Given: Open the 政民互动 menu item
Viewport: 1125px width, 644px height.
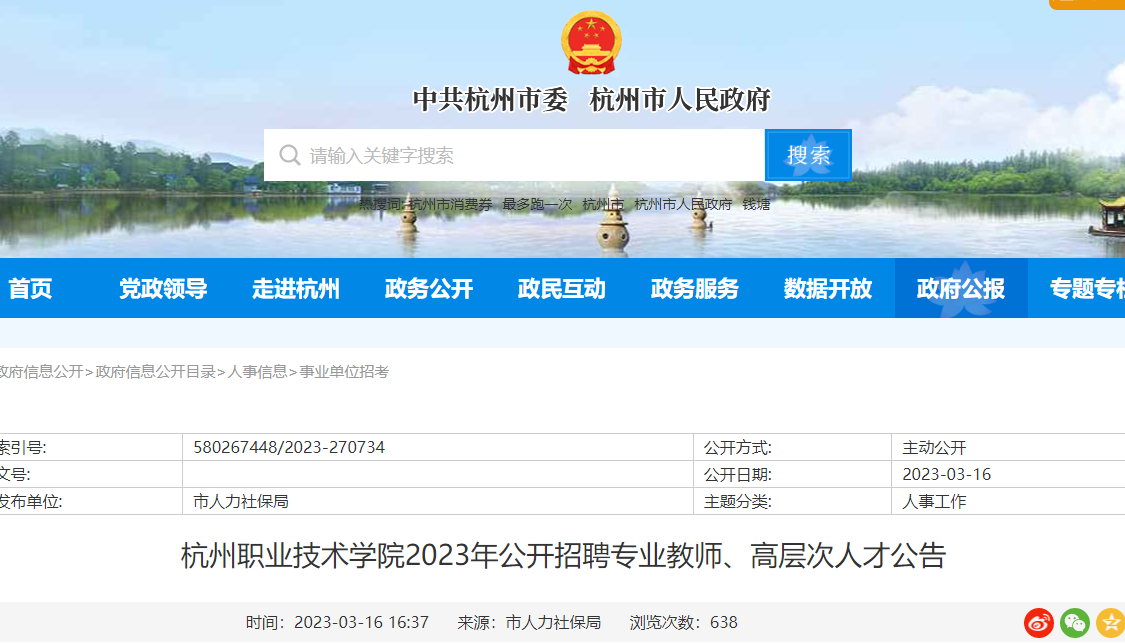Looking at the screenshot, I should coord(562,288).
